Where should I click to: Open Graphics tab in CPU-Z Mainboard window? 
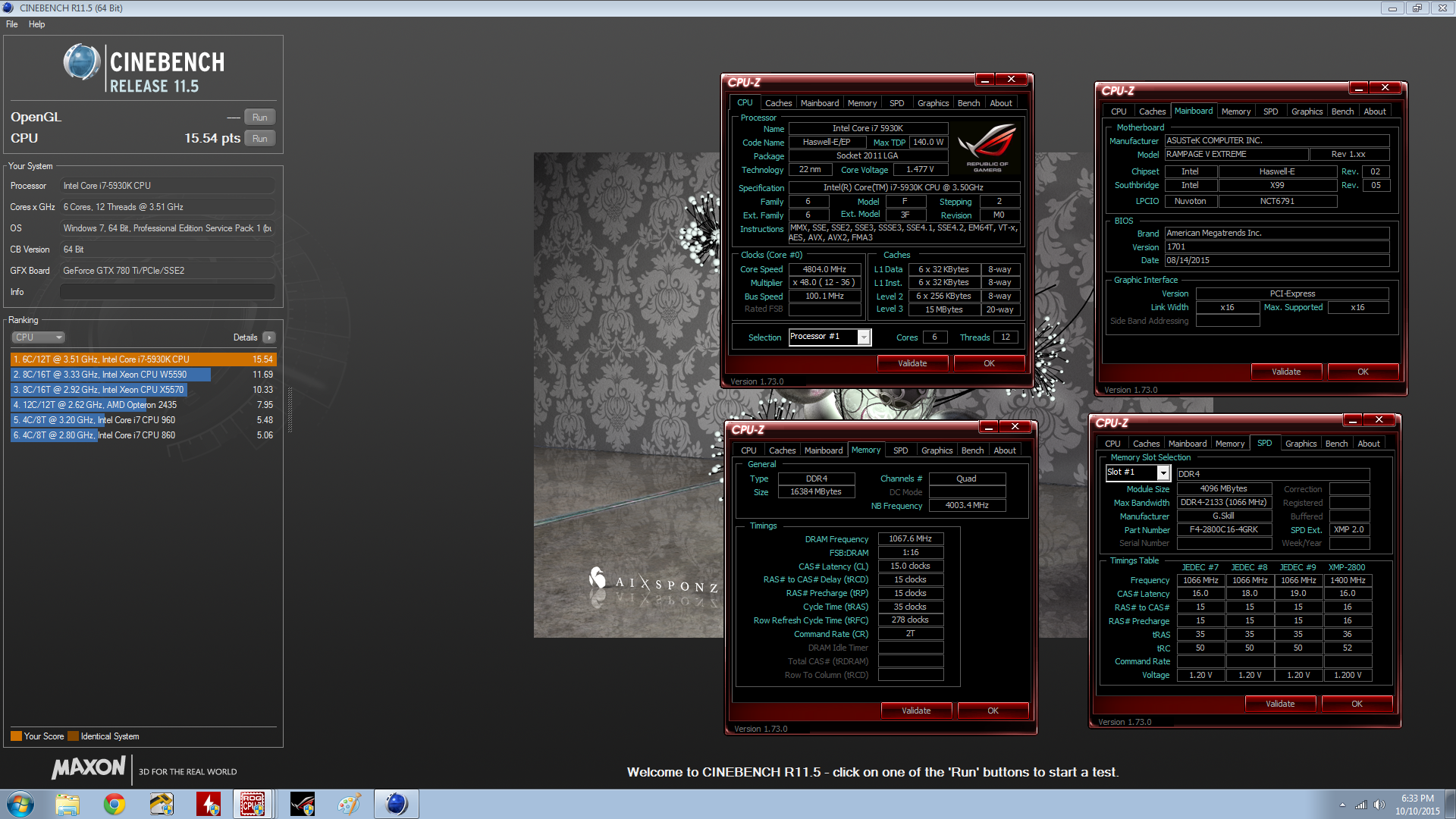coord(1307,111)
